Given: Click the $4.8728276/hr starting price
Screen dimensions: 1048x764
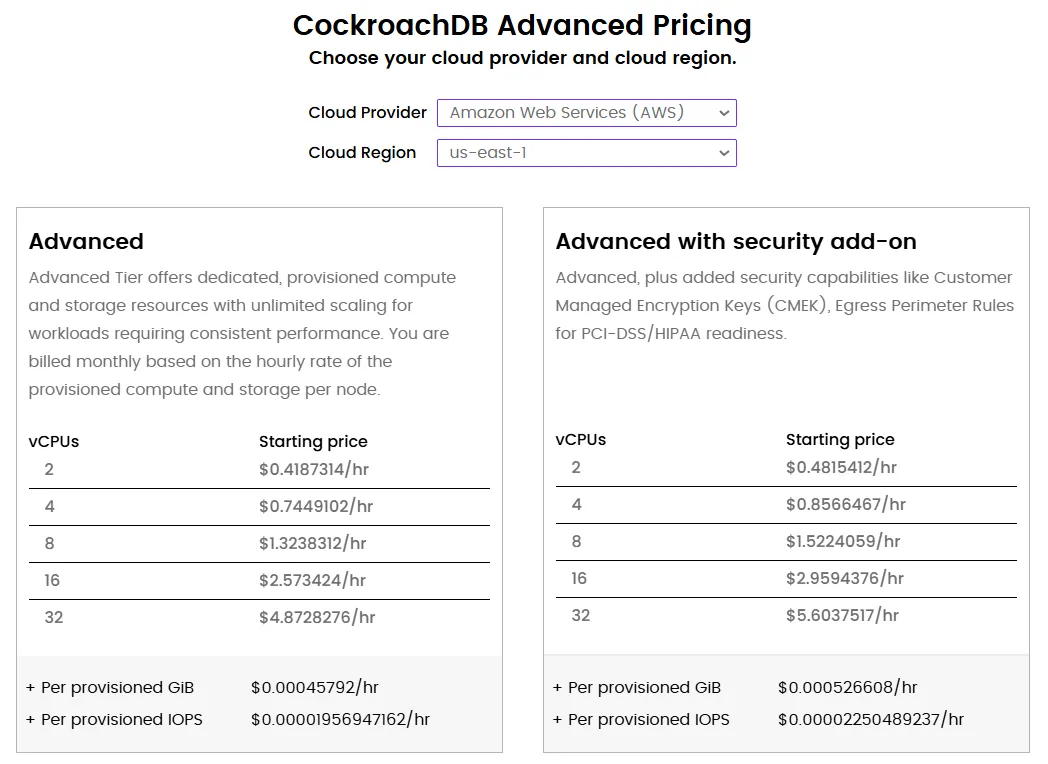Looking at the screenshot, I should pos(317,617).
